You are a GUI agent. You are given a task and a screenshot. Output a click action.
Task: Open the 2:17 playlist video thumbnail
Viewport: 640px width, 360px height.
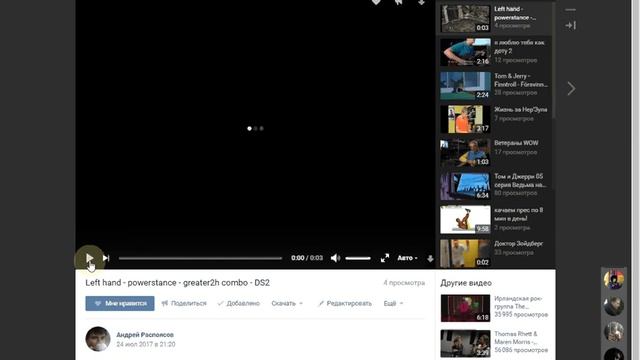tap(465, 119)
